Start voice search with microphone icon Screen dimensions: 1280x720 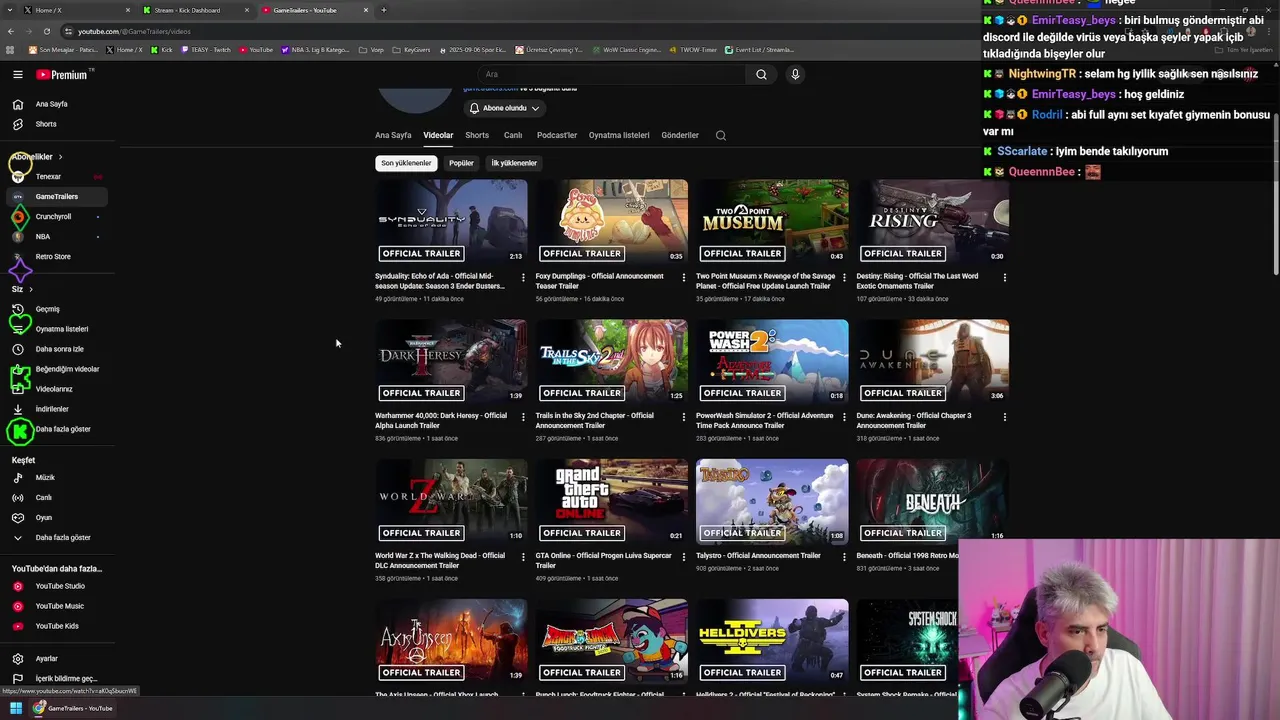tap(795, 74)
